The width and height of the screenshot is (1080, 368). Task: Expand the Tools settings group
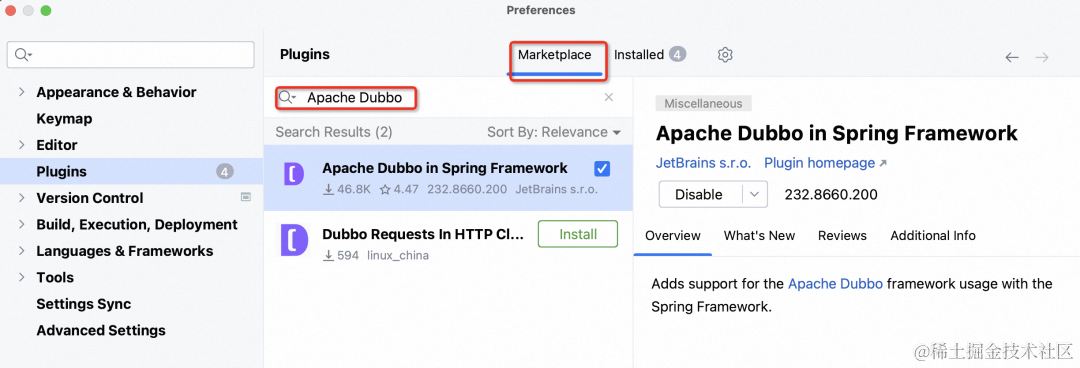pos(21,277)
